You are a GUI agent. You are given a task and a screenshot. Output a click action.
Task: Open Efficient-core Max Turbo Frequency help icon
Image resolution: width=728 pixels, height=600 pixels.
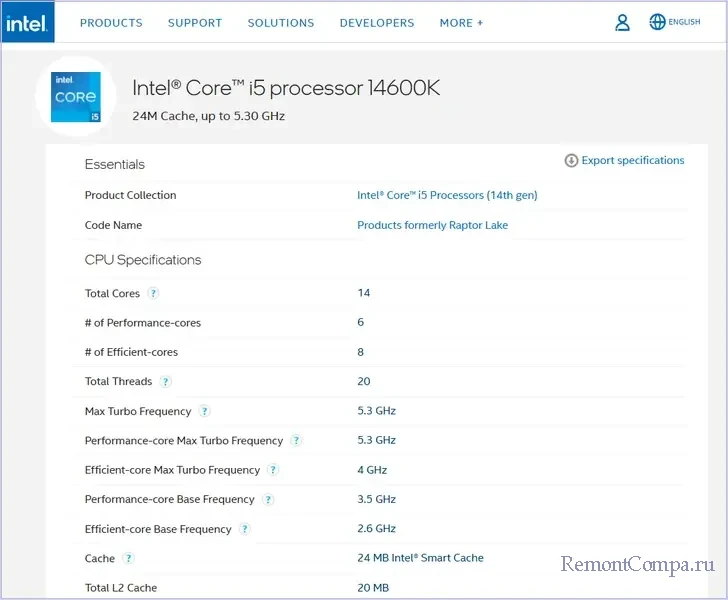(273, 470)
